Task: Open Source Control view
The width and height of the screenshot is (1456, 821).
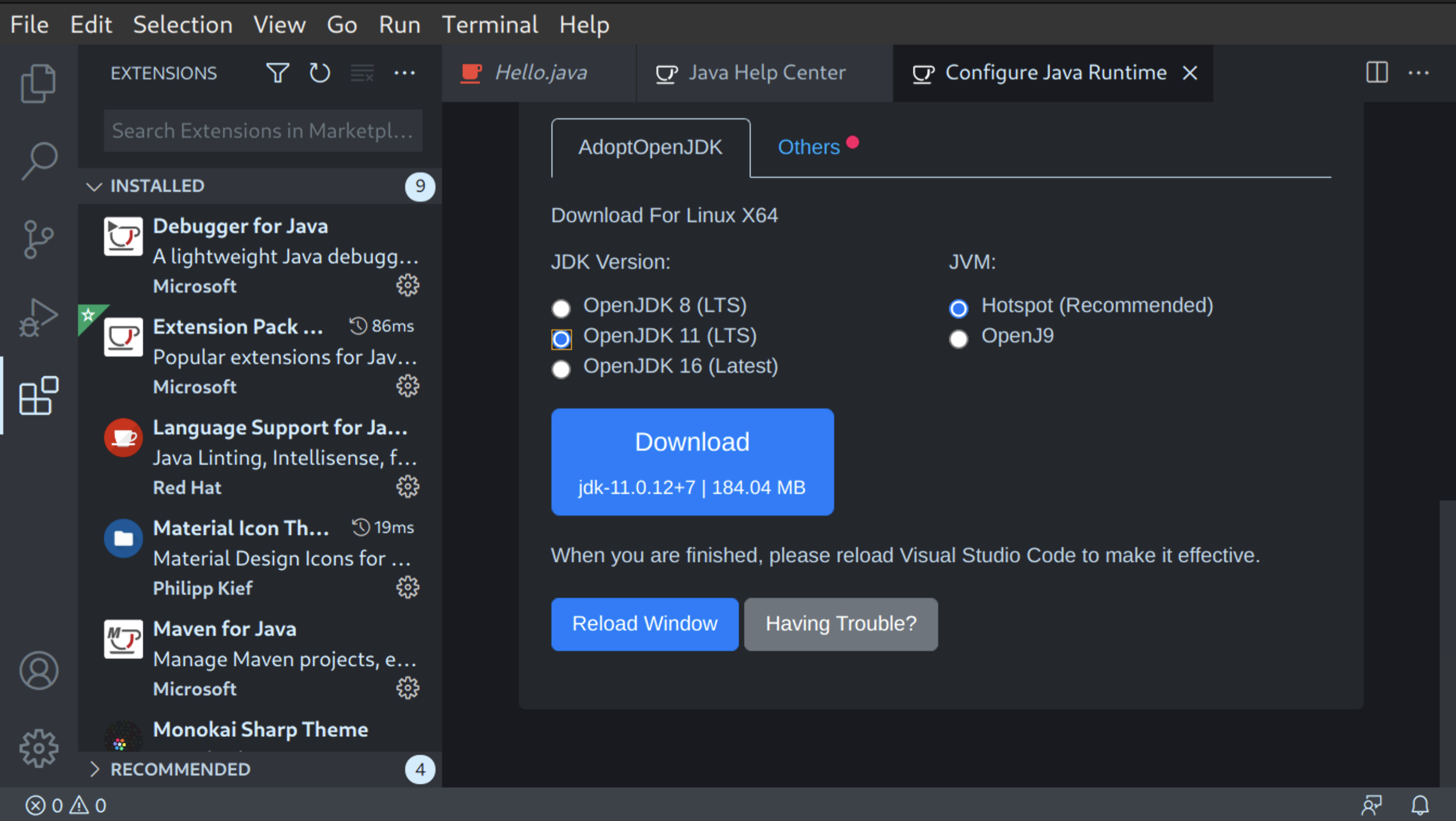Action: pyautogui.click(x=38, y=239)
